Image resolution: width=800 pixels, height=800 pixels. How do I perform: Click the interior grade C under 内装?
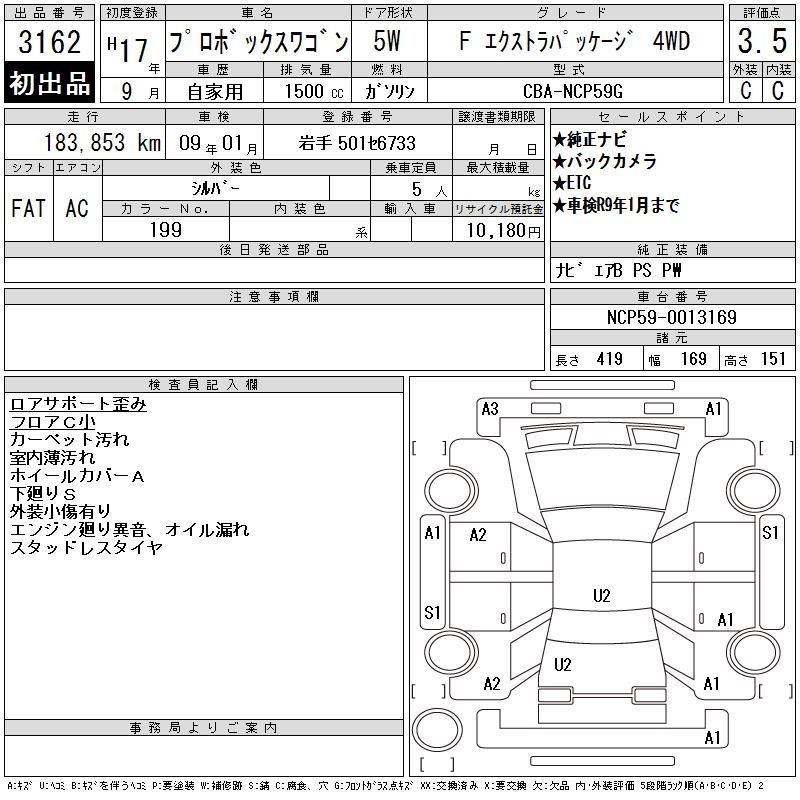(x=778, y=91)
